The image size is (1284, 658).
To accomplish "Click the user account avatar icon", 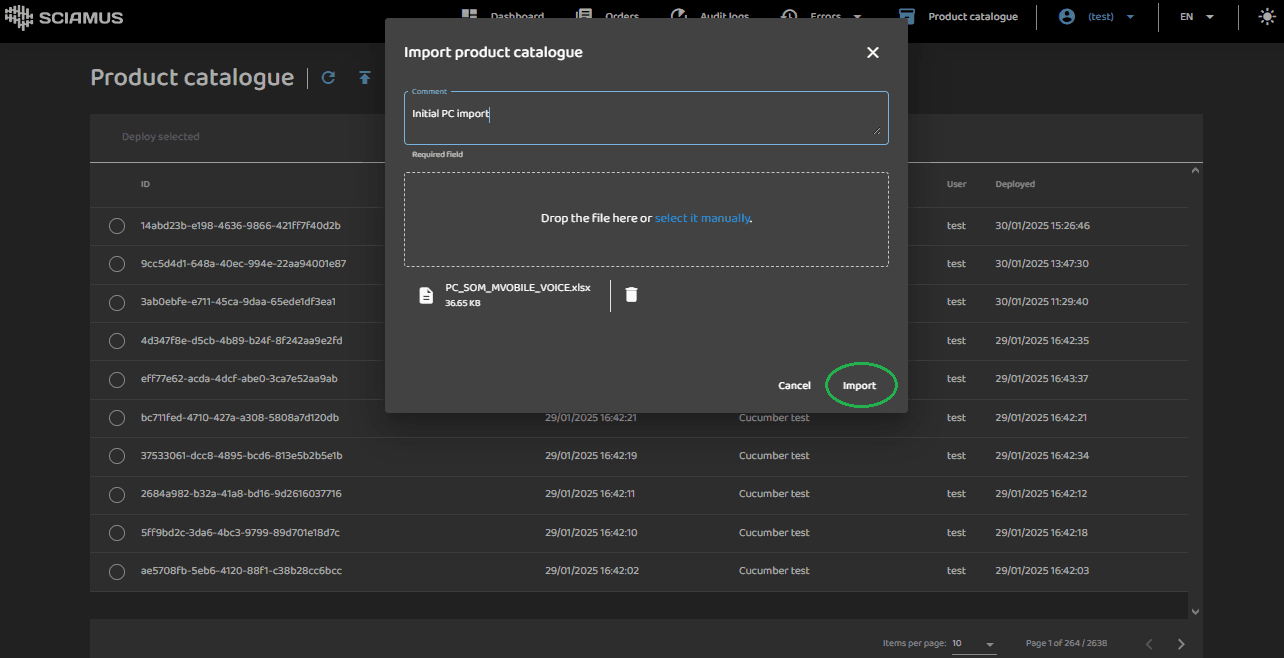I will tap(1067, 17).
